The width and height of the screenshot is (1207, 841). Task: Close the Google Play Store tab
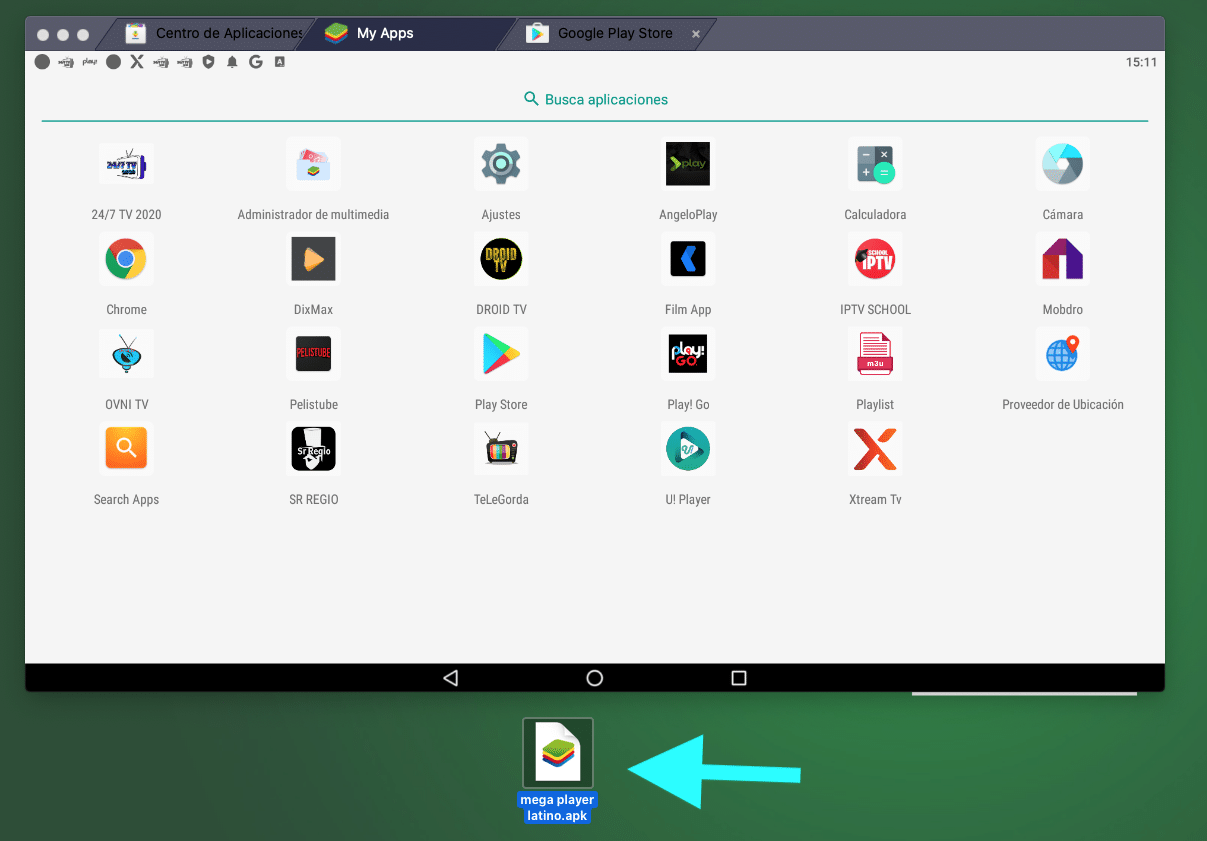(696, 33)
